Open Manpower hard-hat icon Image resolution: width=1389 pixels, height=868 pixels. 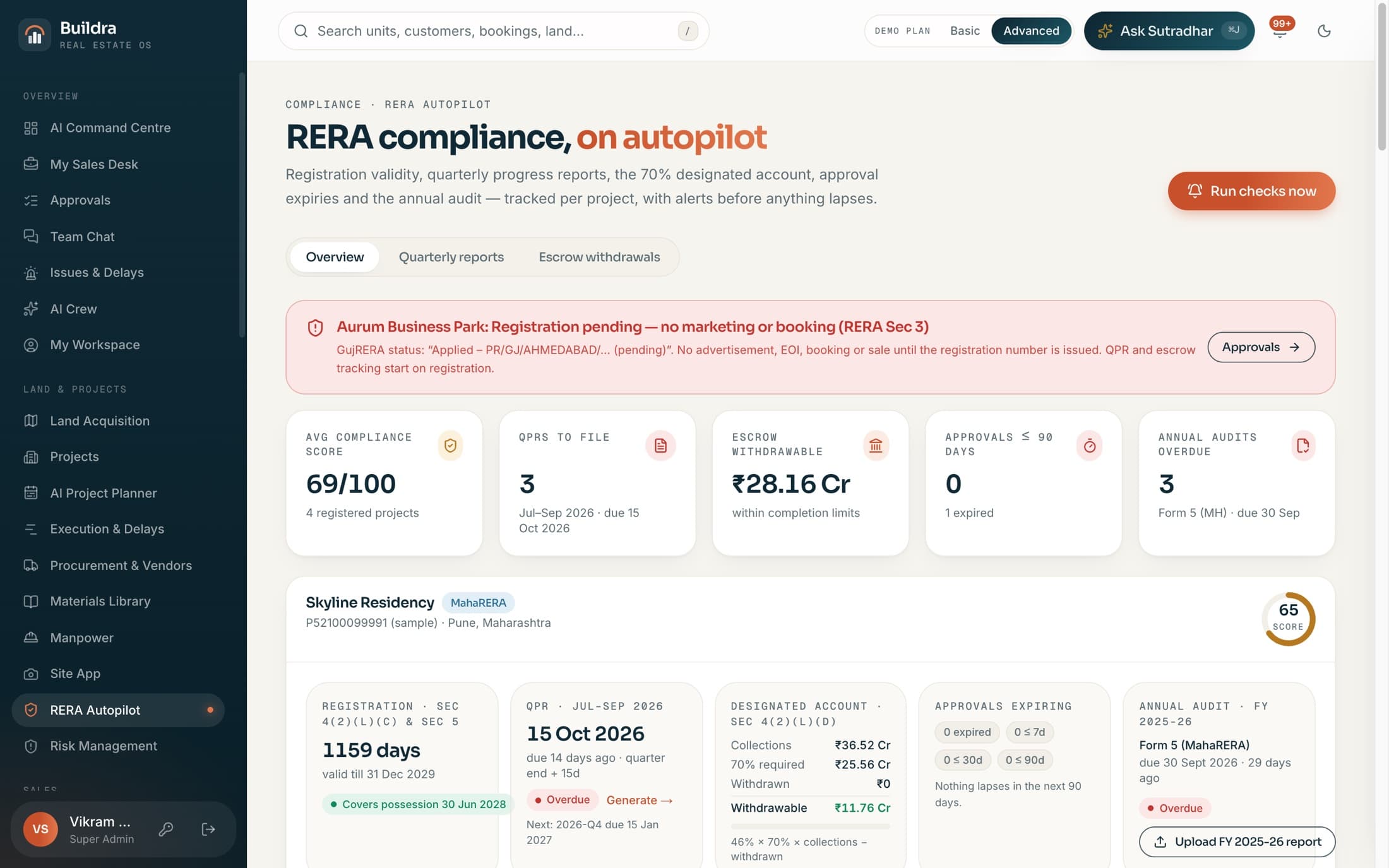(x=30, y=638)
